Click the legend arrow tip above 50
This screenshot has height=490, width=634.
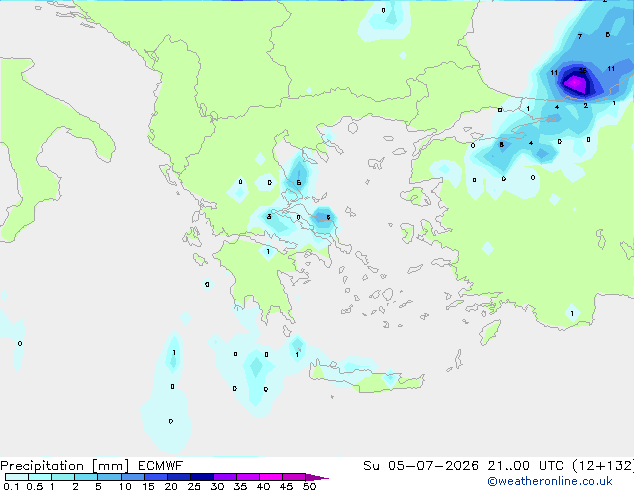tap(317, 477)
